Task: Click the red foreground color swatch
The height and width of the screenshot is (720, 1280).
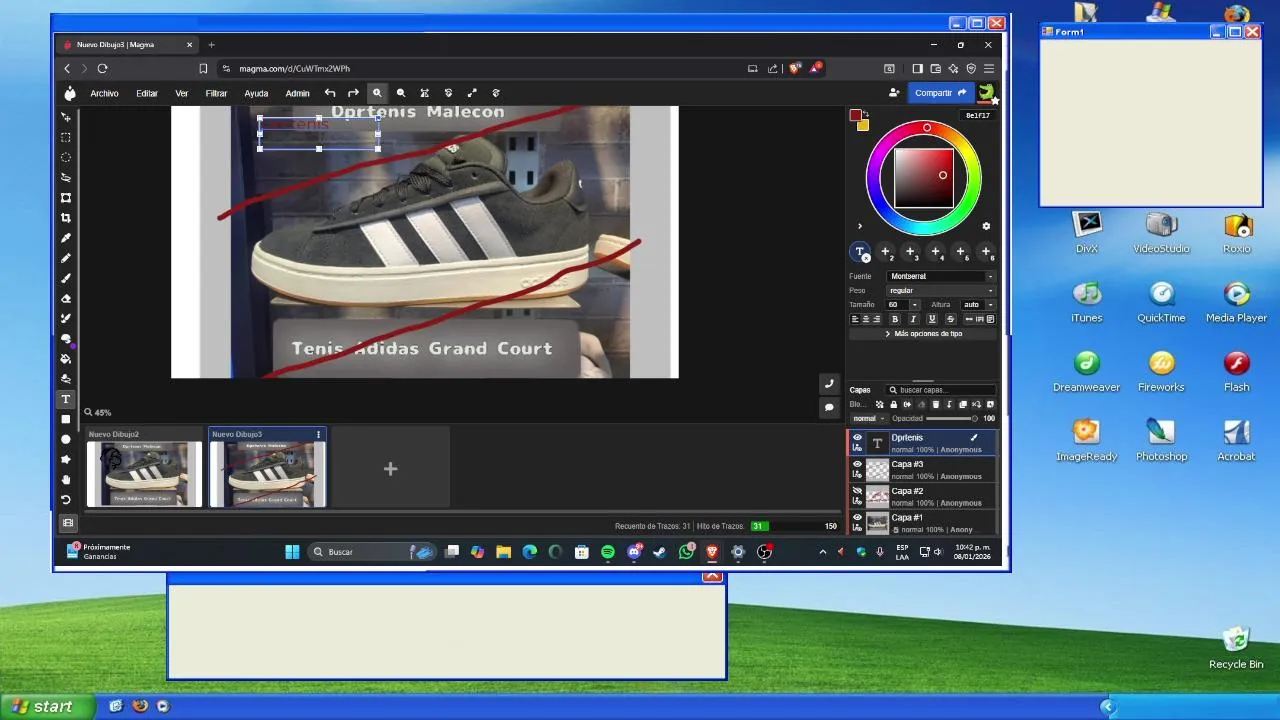Action: coord(855,116)
